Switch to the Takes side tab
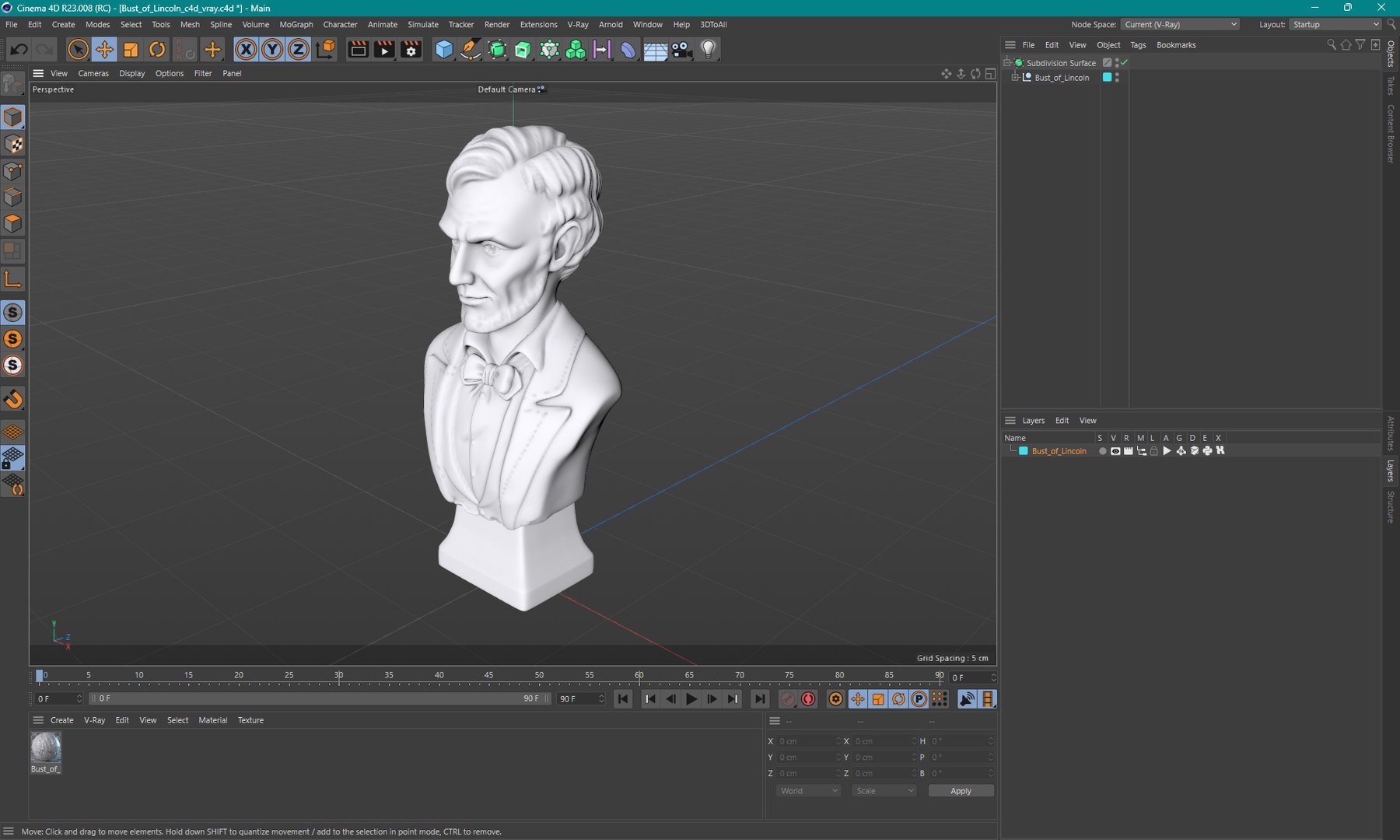The image size is (1400, 840). point(1391,86)
